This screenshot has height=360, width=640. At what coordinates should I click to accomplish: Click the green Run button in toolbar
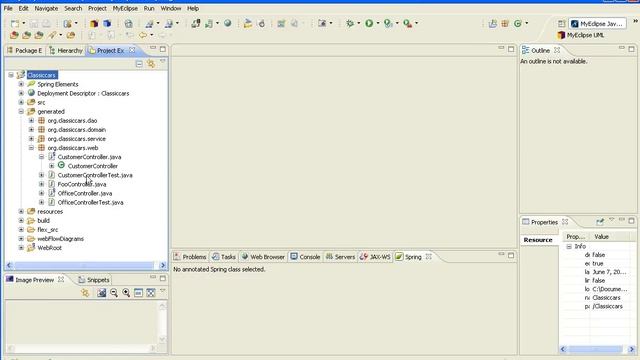369,23
